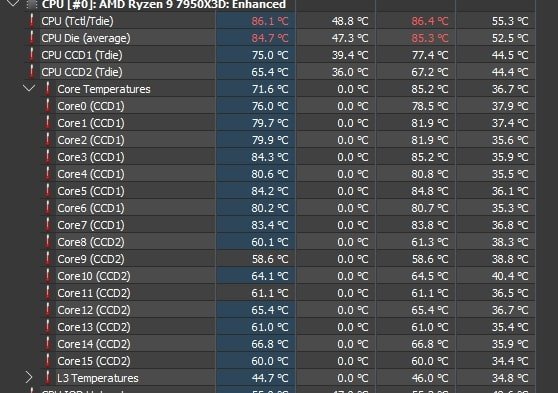The height and width of the screenshot is (393, 558).
Task: Select the L3 Temperatures label
Action: [x=98, y=378]
